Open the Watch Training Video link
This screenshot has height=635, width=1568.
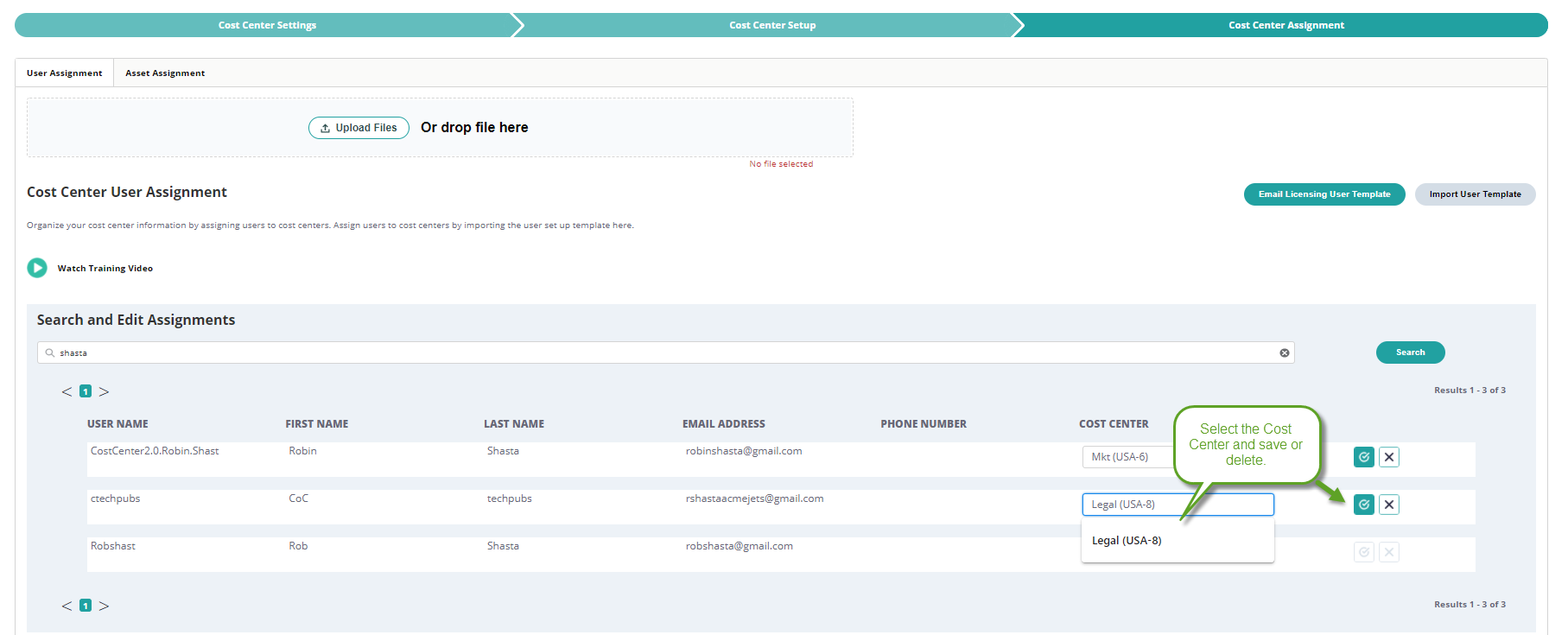[105, 269]
